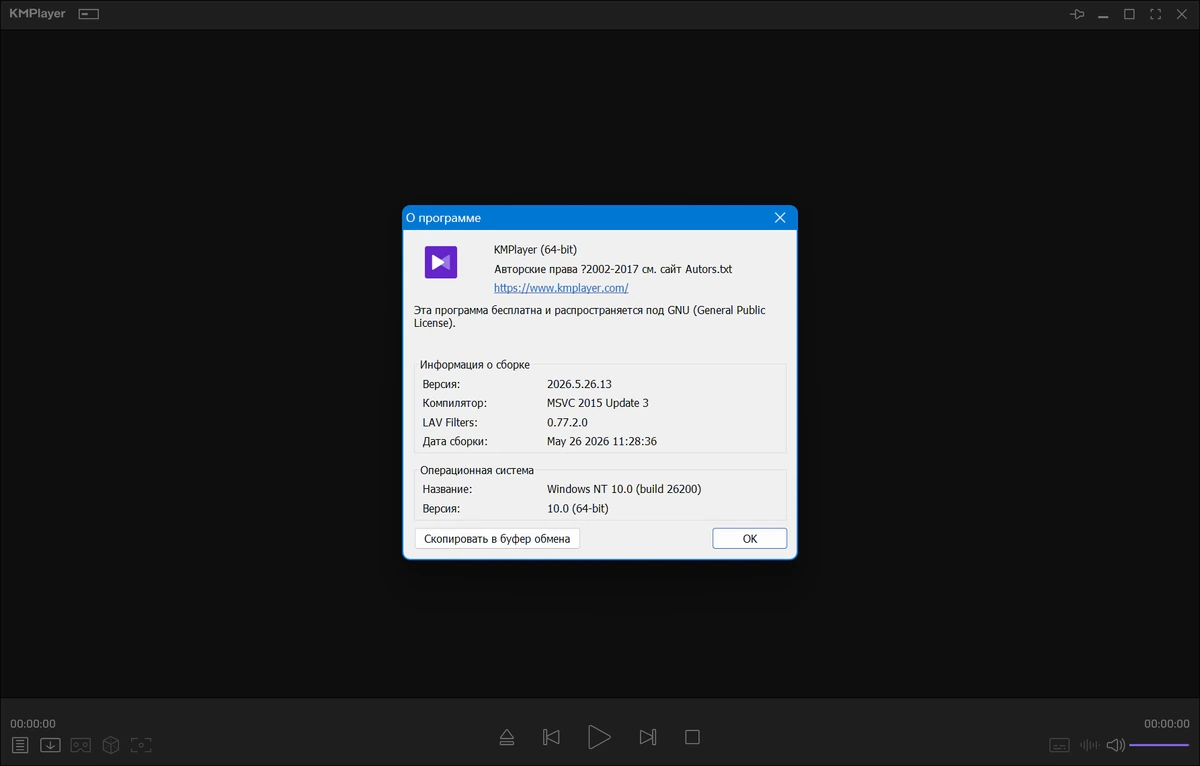
Task: Enter fullscreen with the corner-brackets icon
Action: 1155,15
